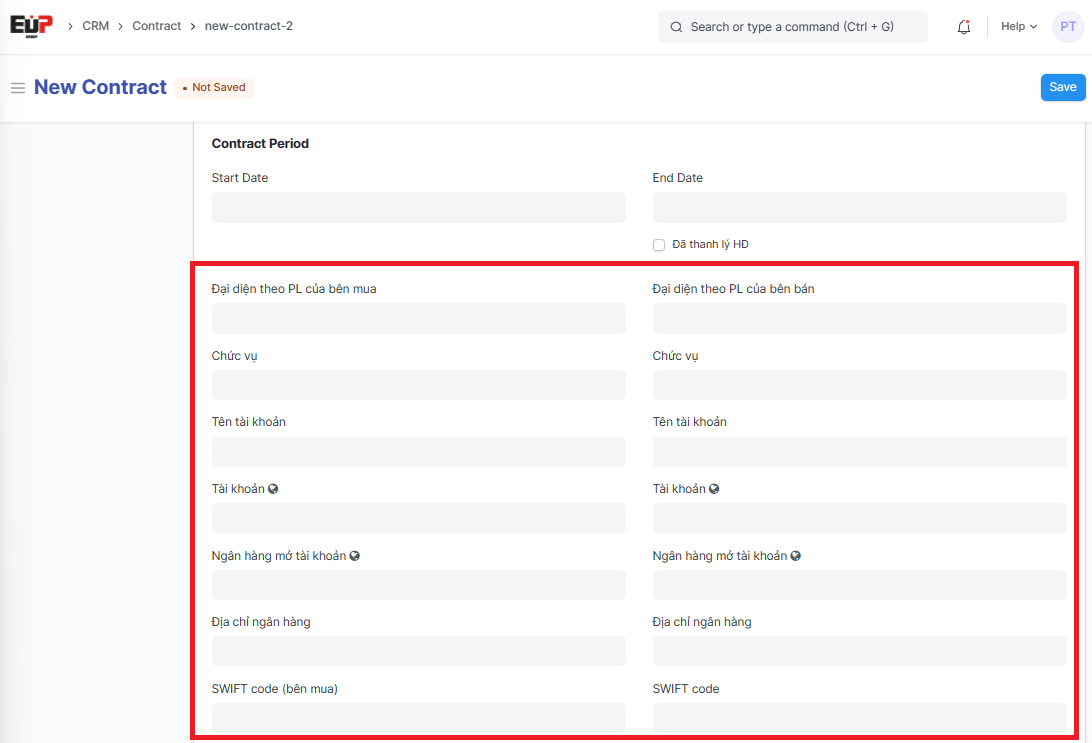
Task: Click the search magnifier icon
Action: [x=677, y=27]
